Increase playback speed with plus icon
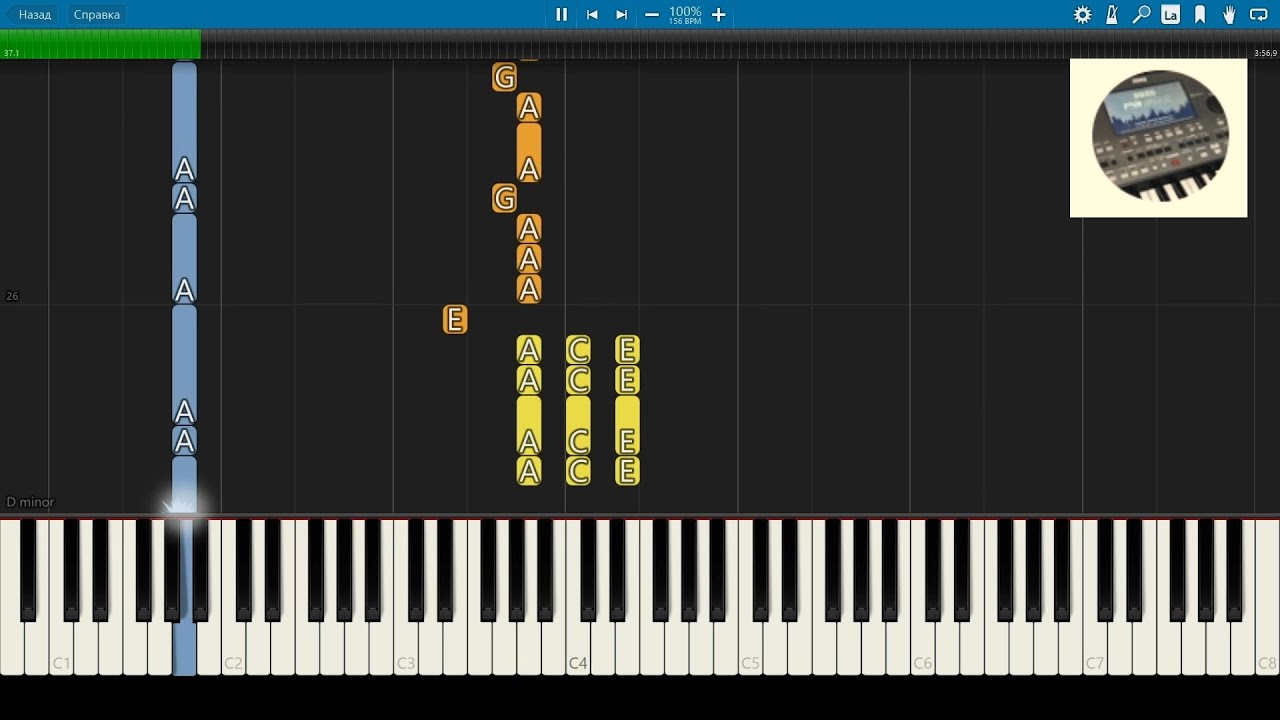The height and width of the screenshot is (720, 1280). click(x=718, y=15)
